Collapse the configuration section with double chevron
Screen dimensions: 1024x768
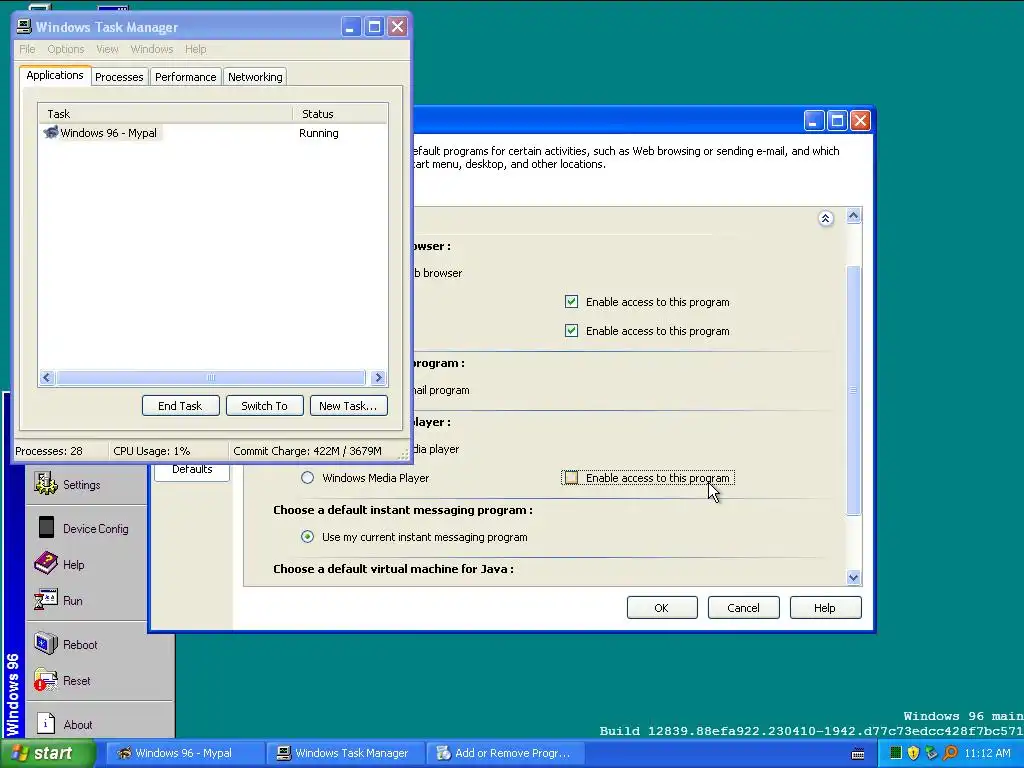pos(825,218)
